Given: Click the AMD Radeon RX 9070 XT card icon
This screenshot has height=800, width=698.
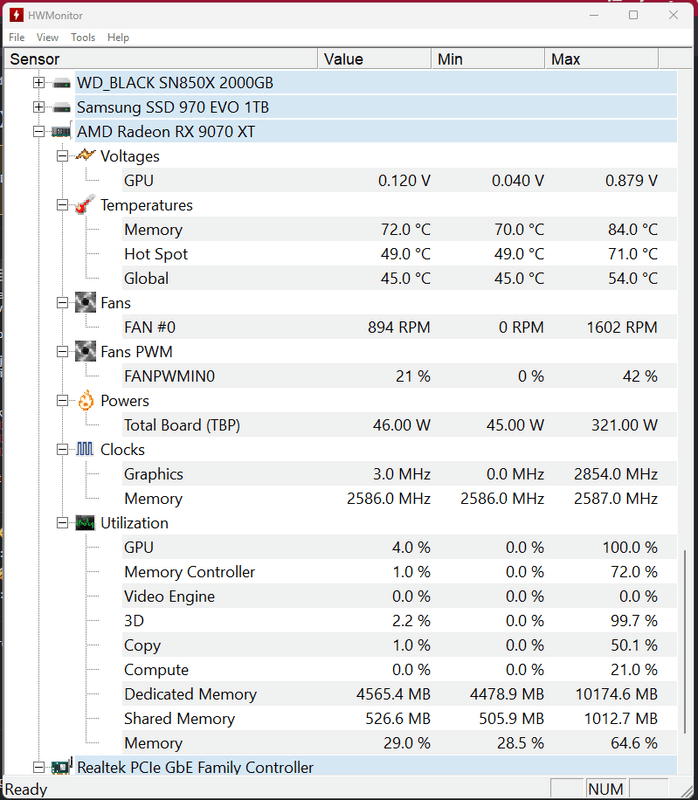Looking at the screenshot, I should (x=62, y=132).
